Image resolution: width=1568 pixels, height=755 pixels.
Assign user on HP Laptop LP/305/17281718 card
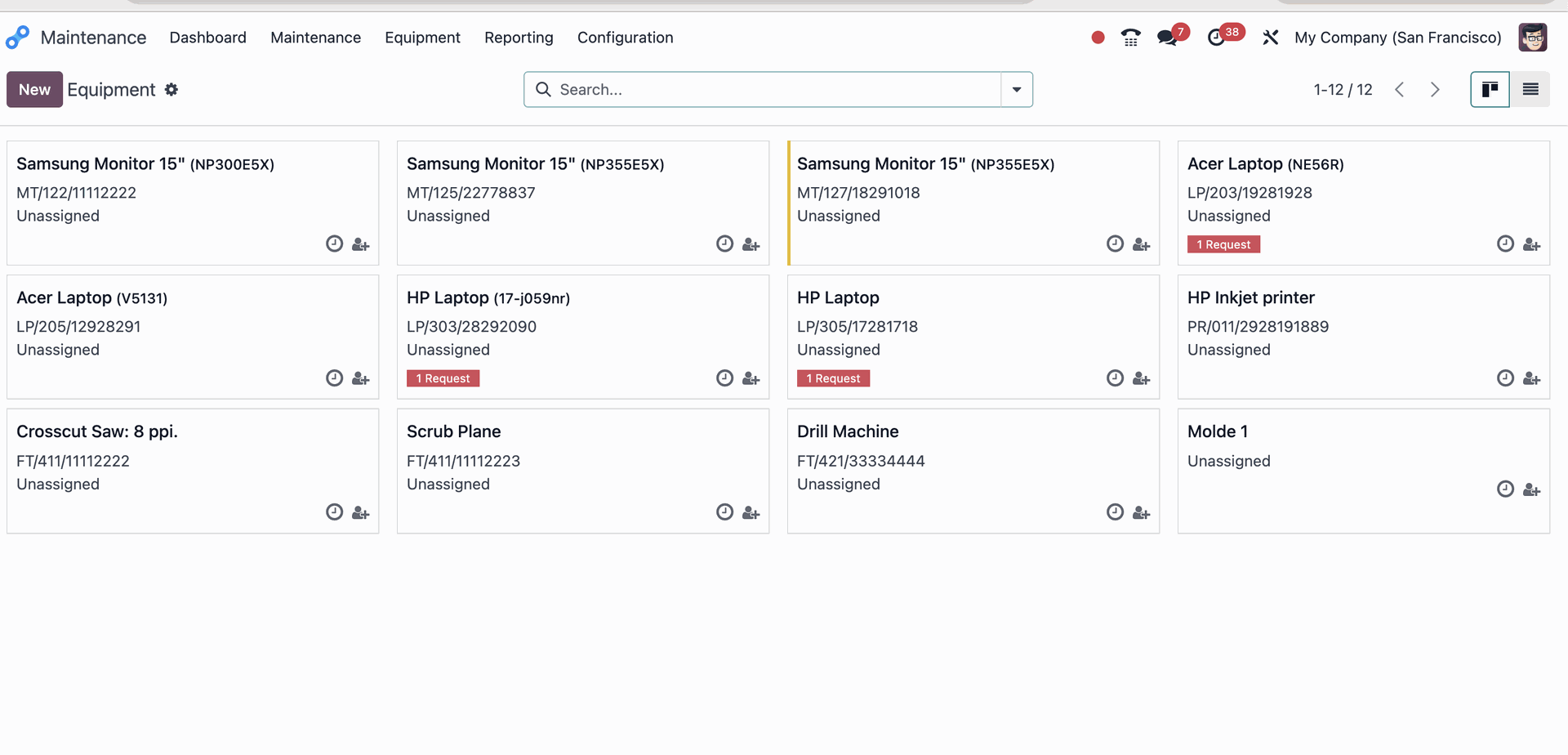1141,378
